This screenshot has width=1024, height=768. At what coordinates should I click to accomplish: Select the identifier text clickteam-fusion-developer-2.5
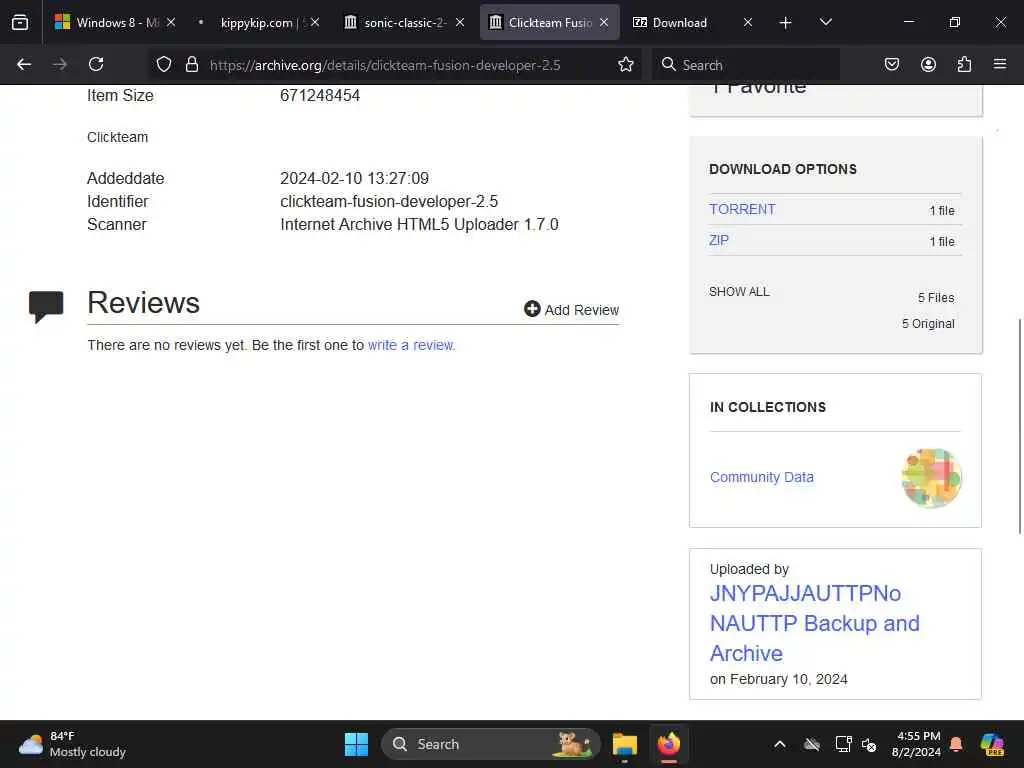point(389,201)
